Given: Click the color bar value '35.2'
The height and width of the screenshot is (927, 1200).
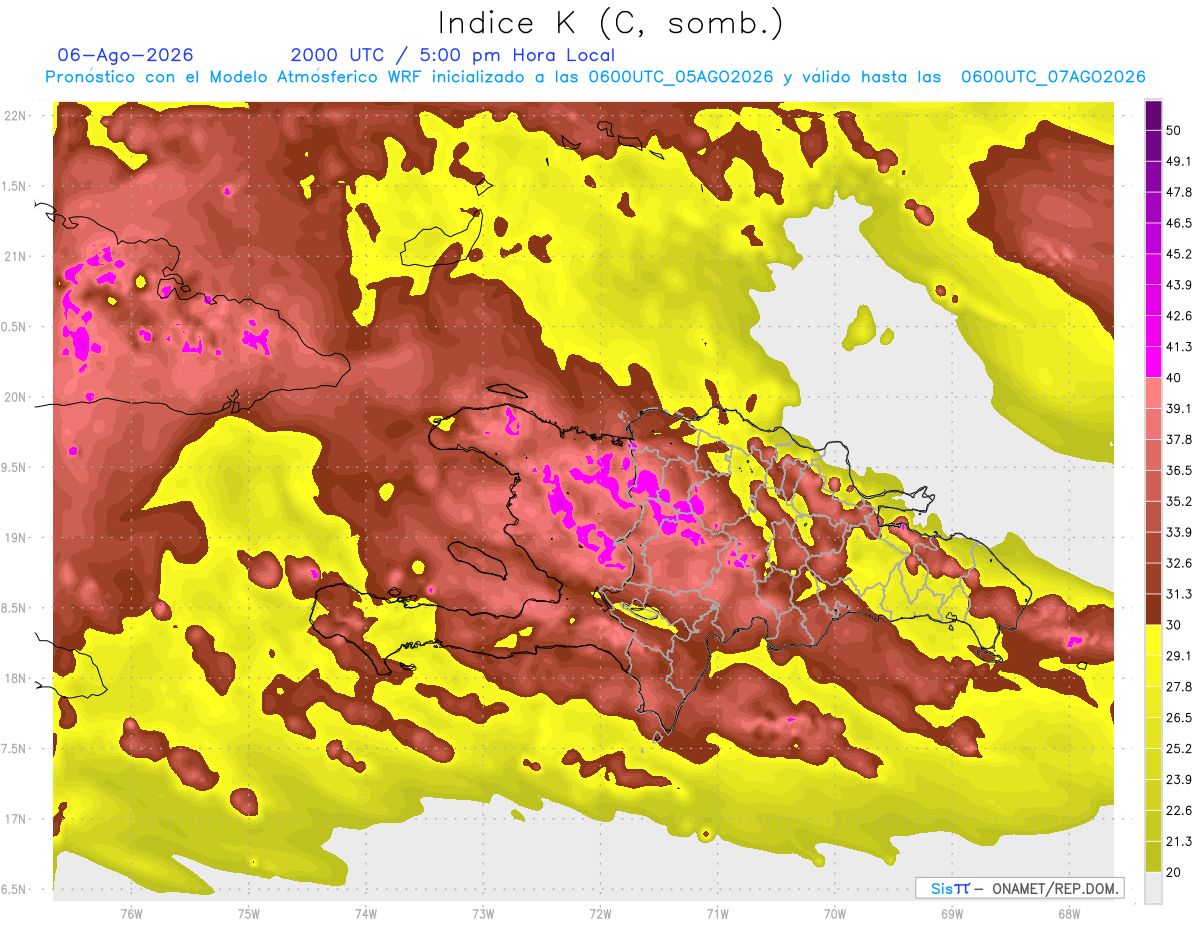Looking at the screenshot, I should pyautogui.click(x=1179, y=501).
